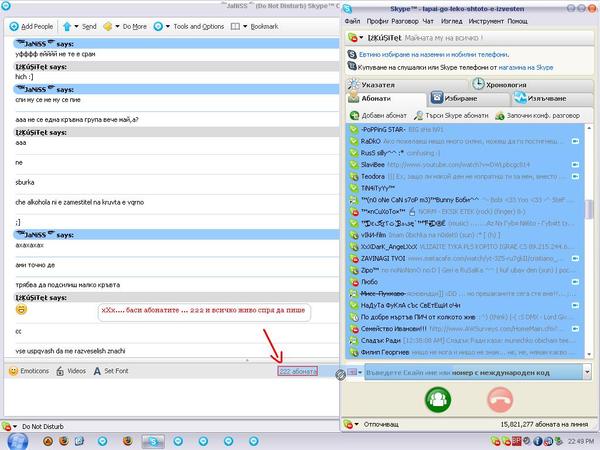Click the headset shop icon beside Купуване
Image resolution: width=600 pixels, height=450 pixels.
(352, 67)
